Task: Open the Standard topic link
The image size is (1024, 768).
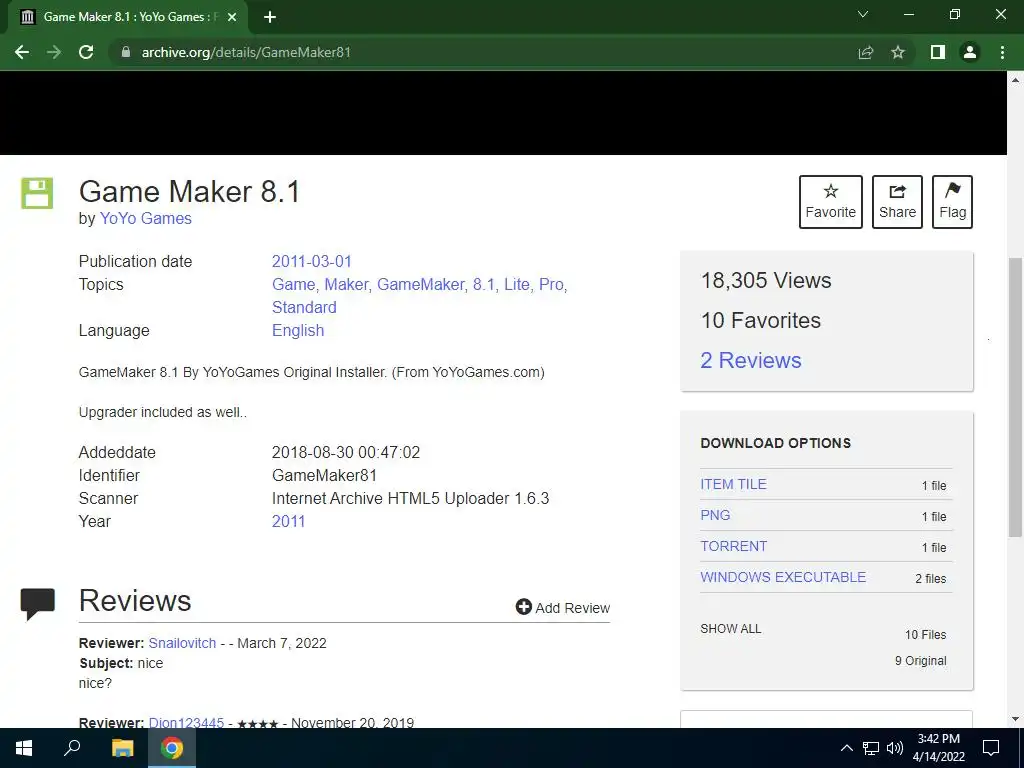Action: point(304,308)
